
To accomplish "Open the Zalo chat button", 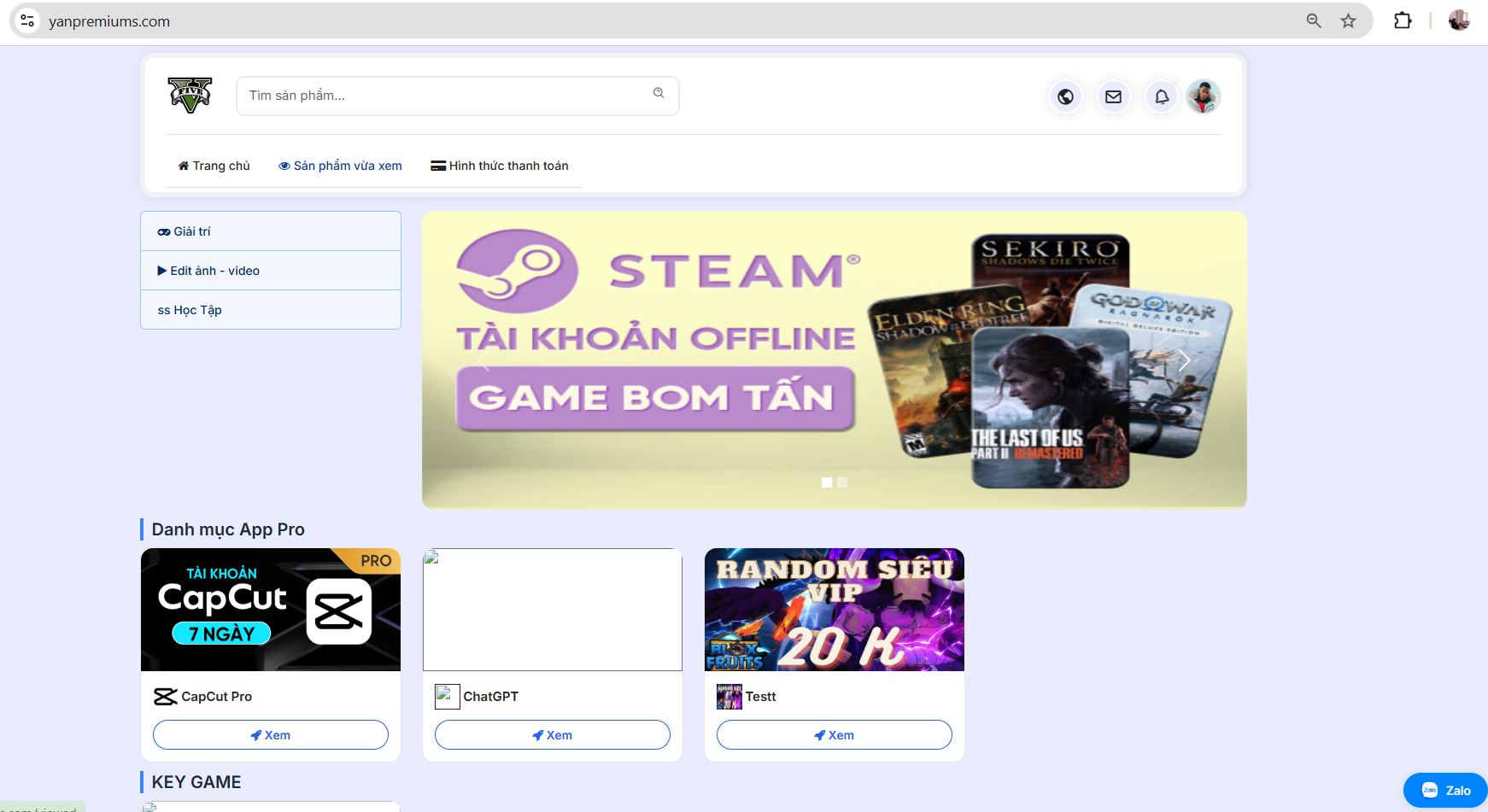I will point(1445,791).
